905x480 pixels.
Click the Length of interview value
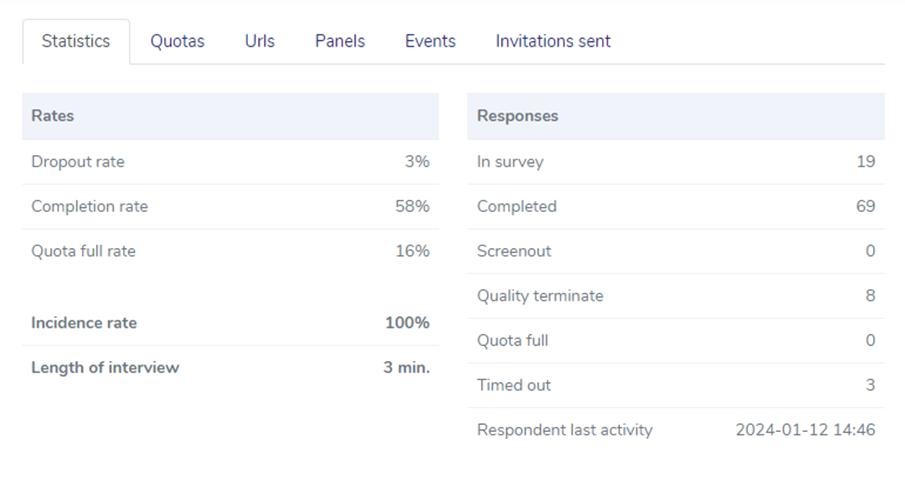tap(406, 368)
